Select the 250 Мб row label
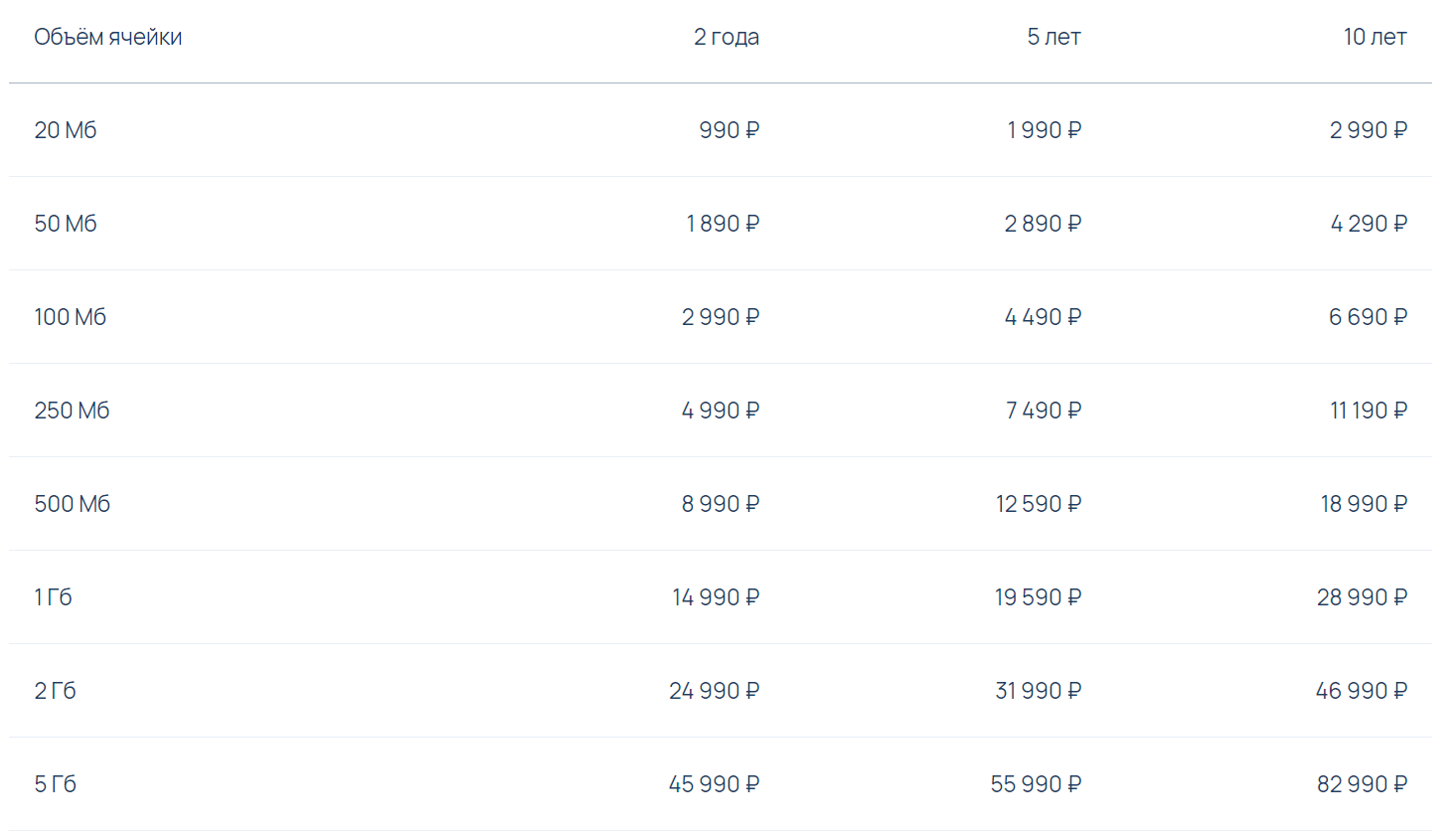Image resolution: width=1456 pixels, height=833 pixels. click(x=72, y=411)
